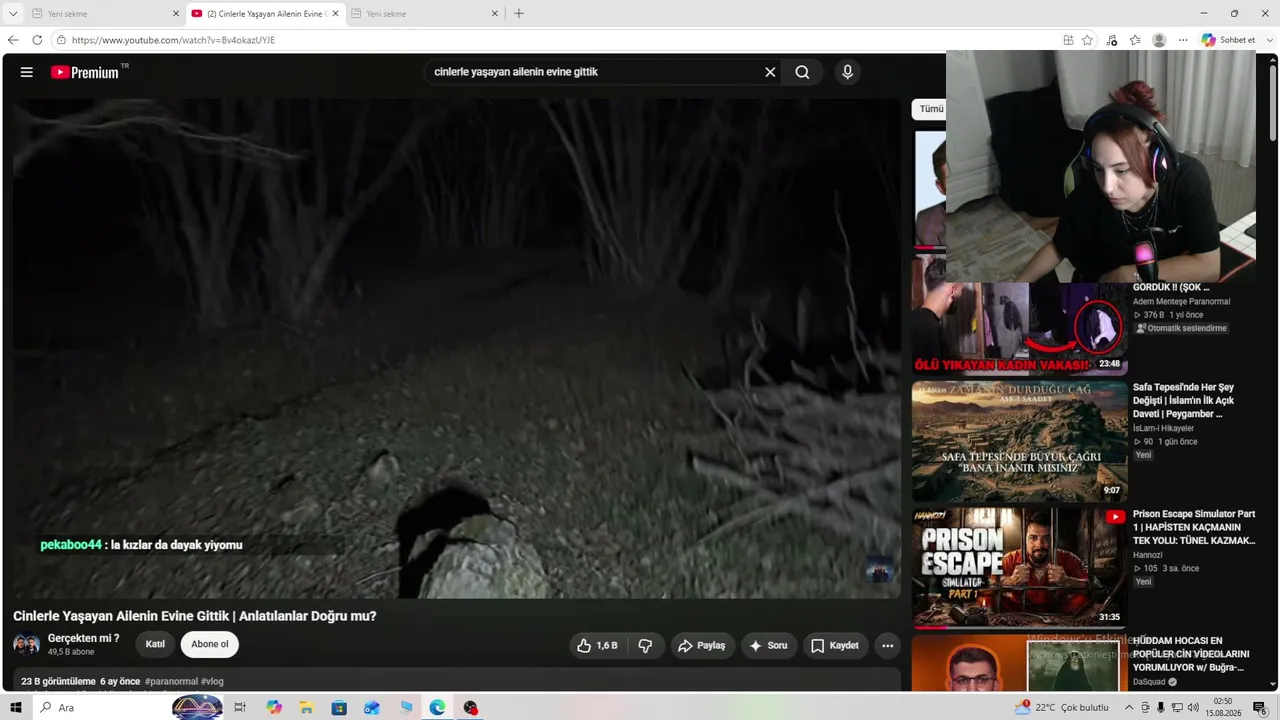The image size is (1280, 720).
Task: Dislike the video with the thumbs-down icon
Action: [x=645, y=646]
